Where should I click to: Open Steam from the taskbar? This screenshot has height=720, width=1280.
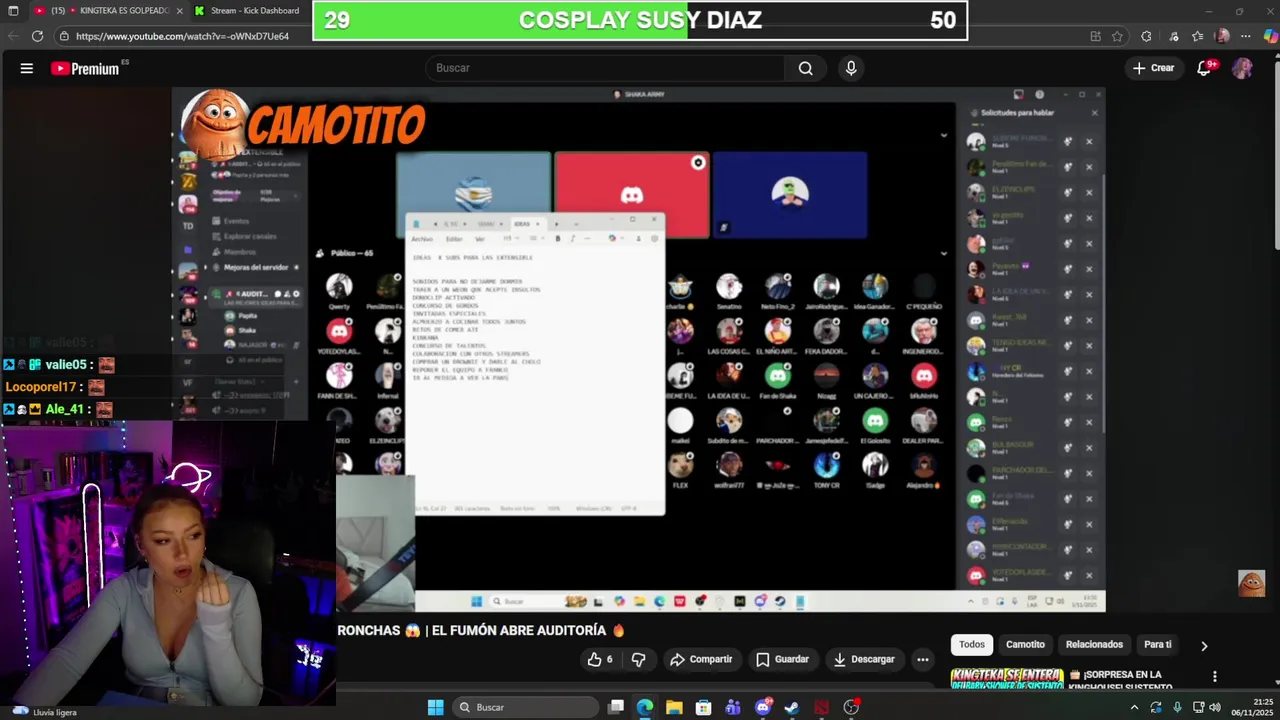coord(792,707)
